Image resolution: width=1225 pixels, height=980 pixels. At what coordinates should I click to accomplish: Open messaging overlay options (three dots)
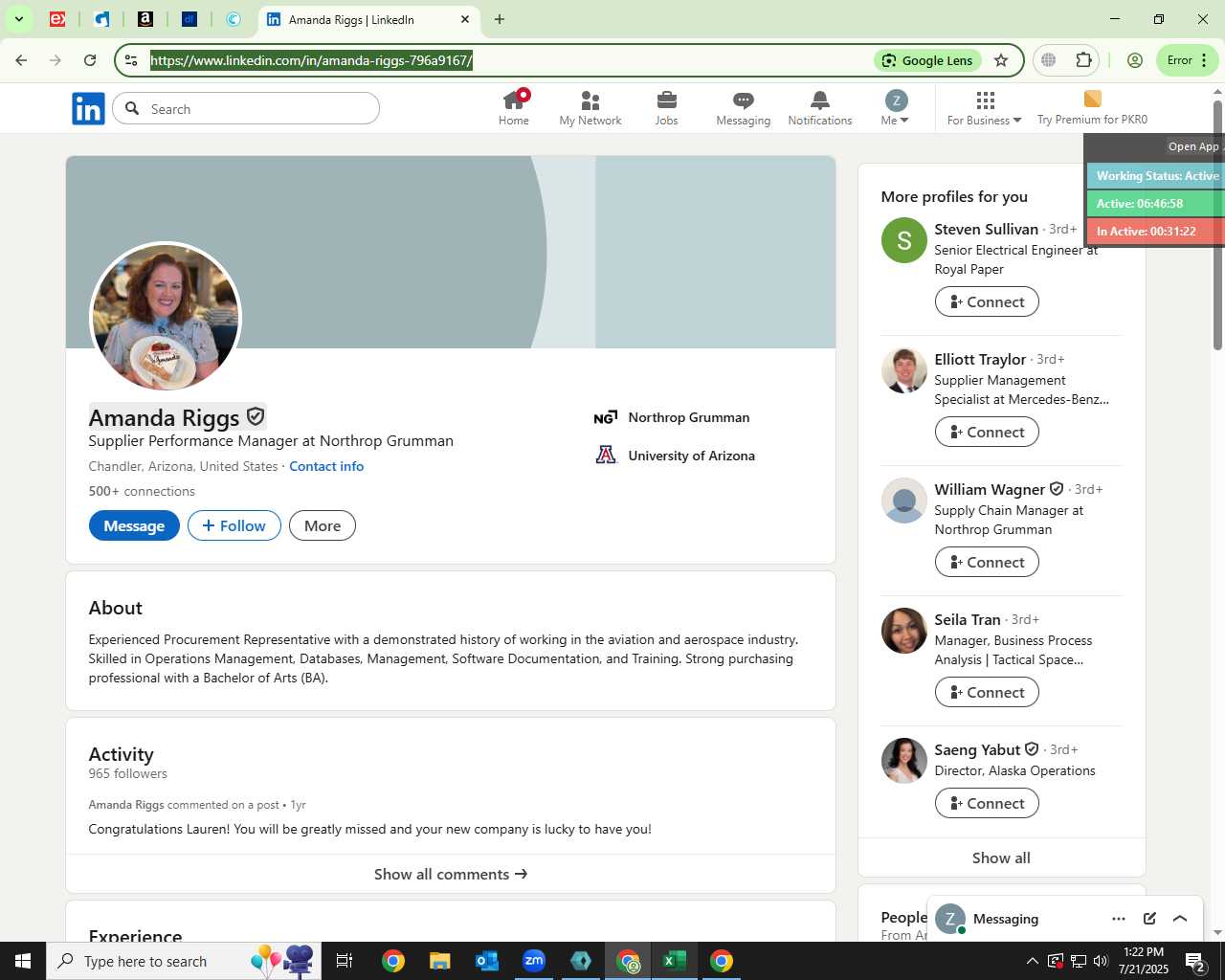(x=1119, y=919)
